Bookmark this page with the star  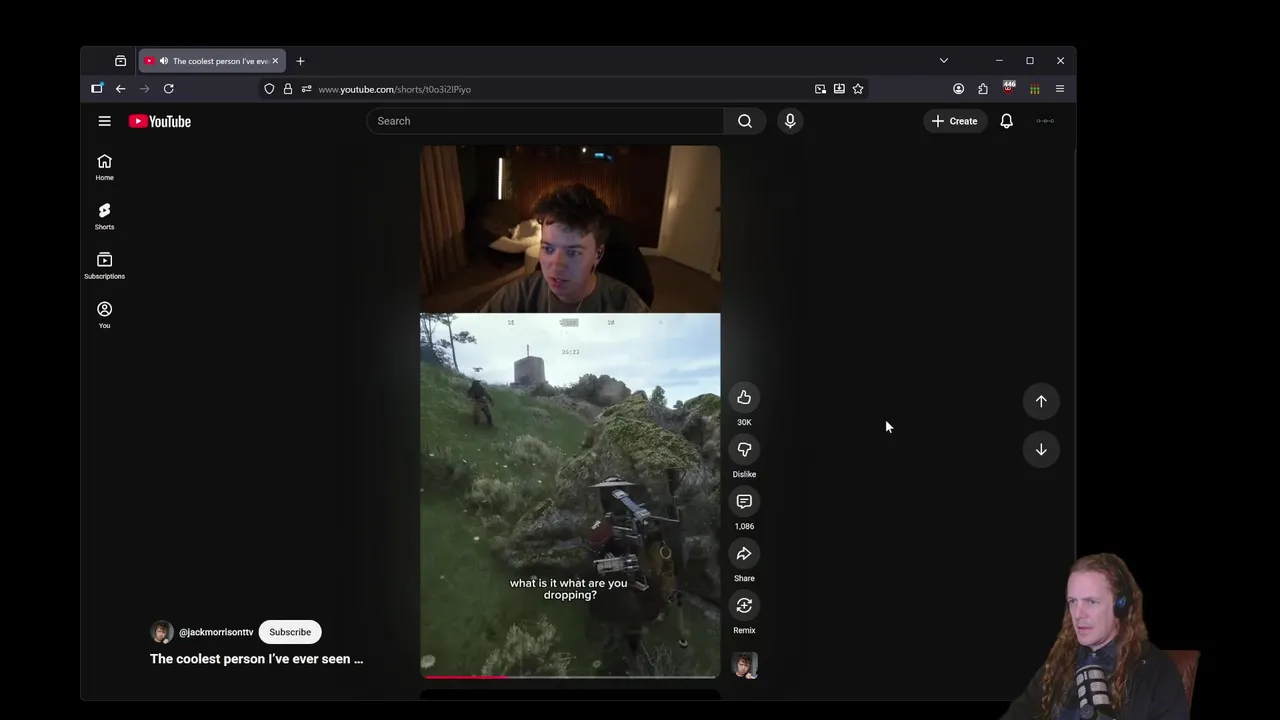(858, 89)
